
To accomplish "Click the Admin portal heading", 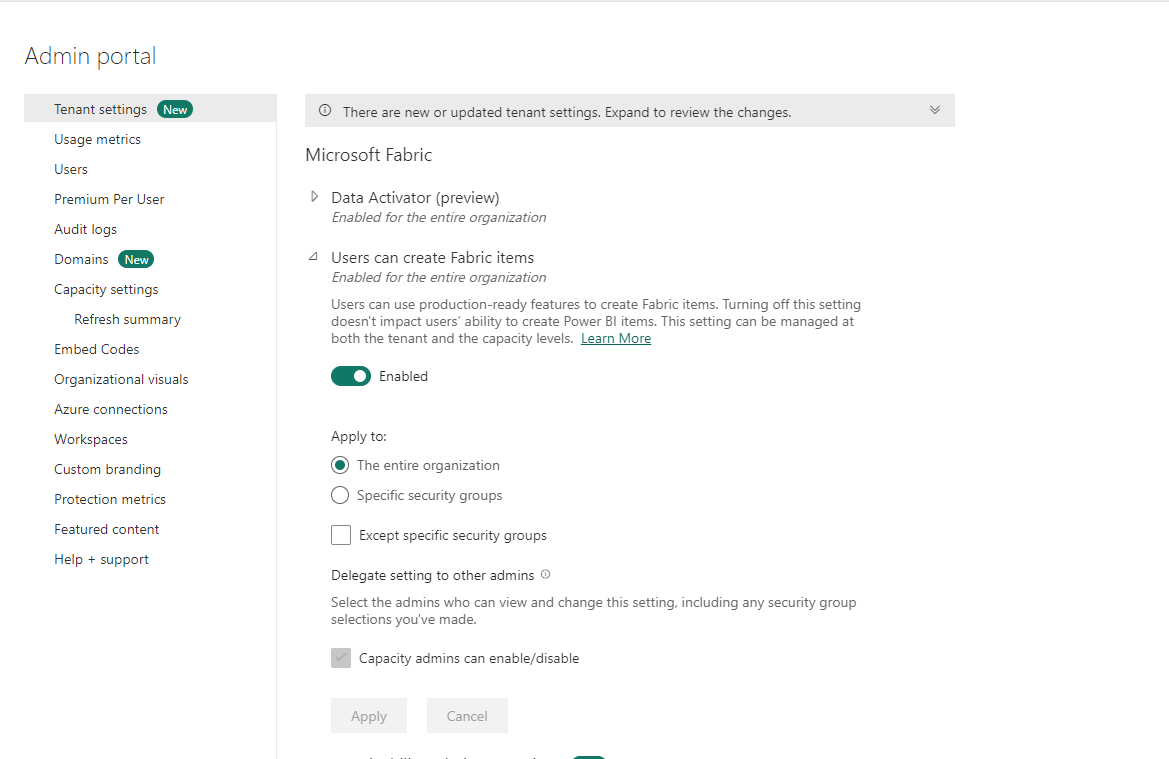I will point(90,56).
